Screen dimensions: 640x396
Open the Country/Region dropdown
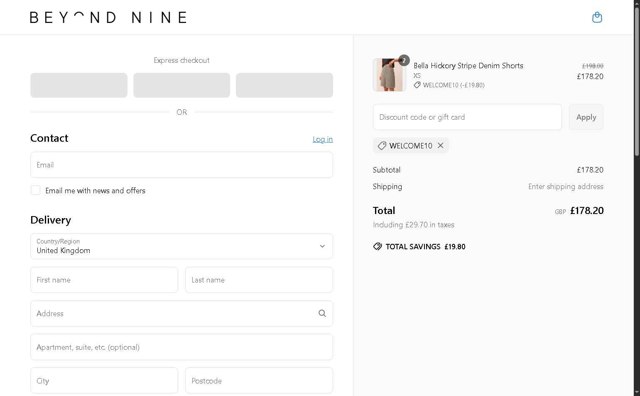(182, 246)
